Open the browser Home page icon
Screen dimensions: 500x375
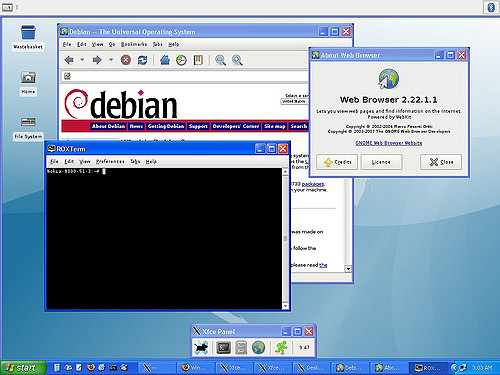click(x=165, y=60)
